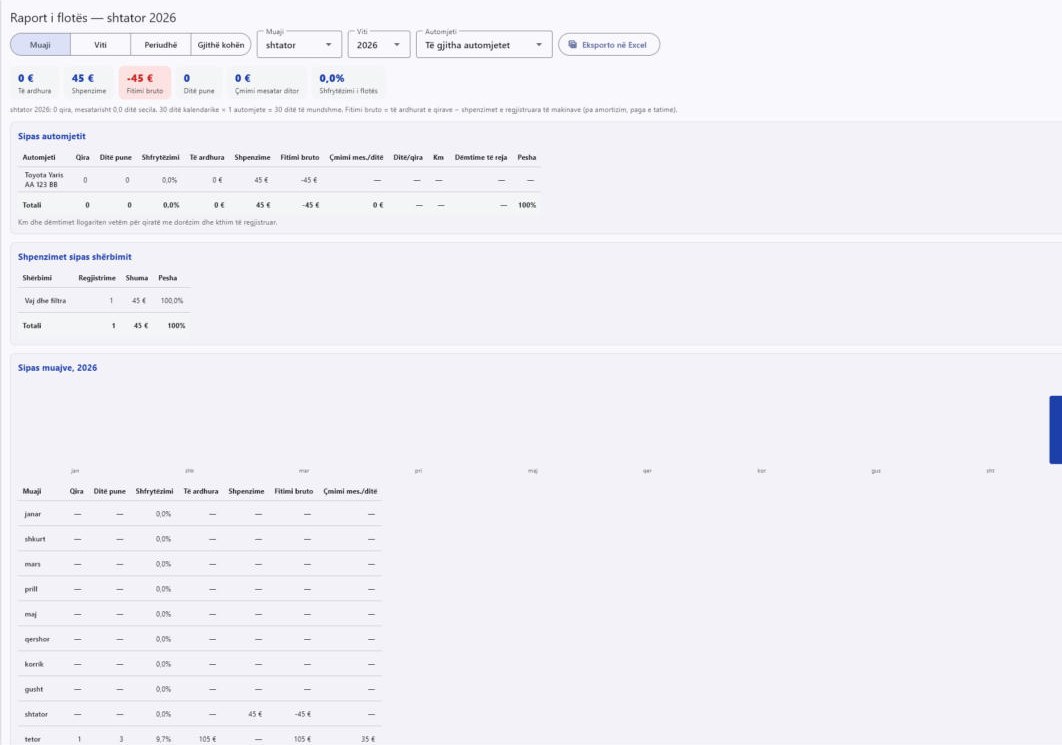Click the Pesha header in the vehicle table

click(527, 157)
